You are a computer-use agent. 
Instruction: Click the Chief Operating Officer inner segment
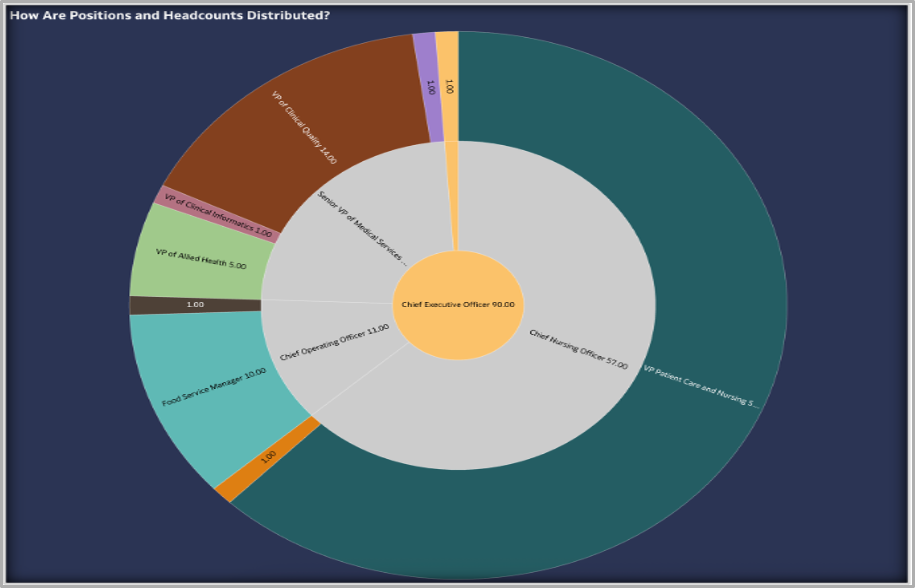click(x=335, y=340)
